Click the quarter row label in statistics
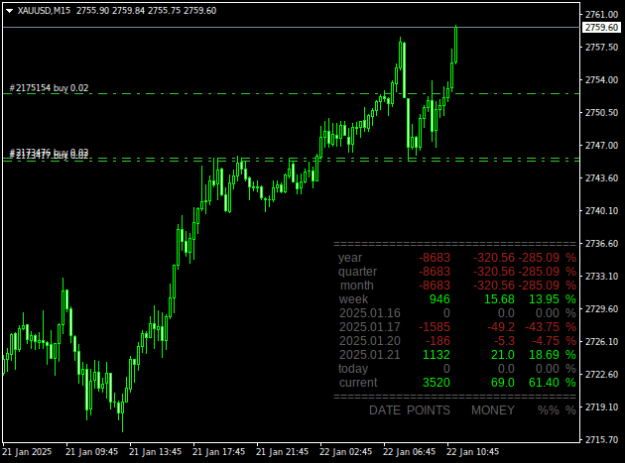Viewport: 625px width, 463px height. click(357, 272)
